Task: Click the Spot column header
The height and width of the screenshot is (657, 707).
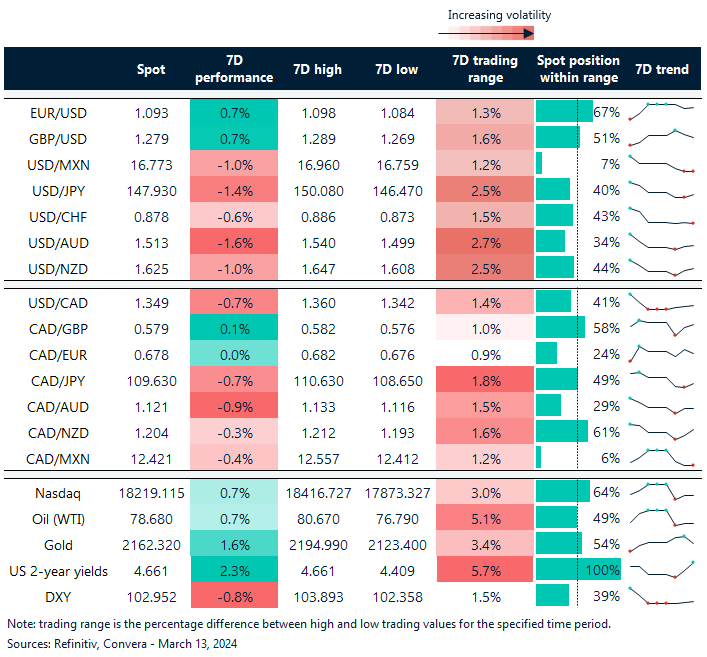Action: (151, 69)
